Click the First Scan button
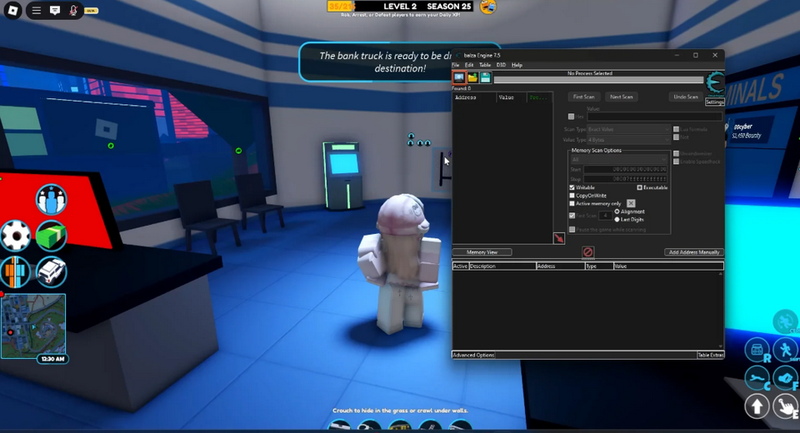The image size is (800, 433). pyautogui.click(x=584, y=96)
